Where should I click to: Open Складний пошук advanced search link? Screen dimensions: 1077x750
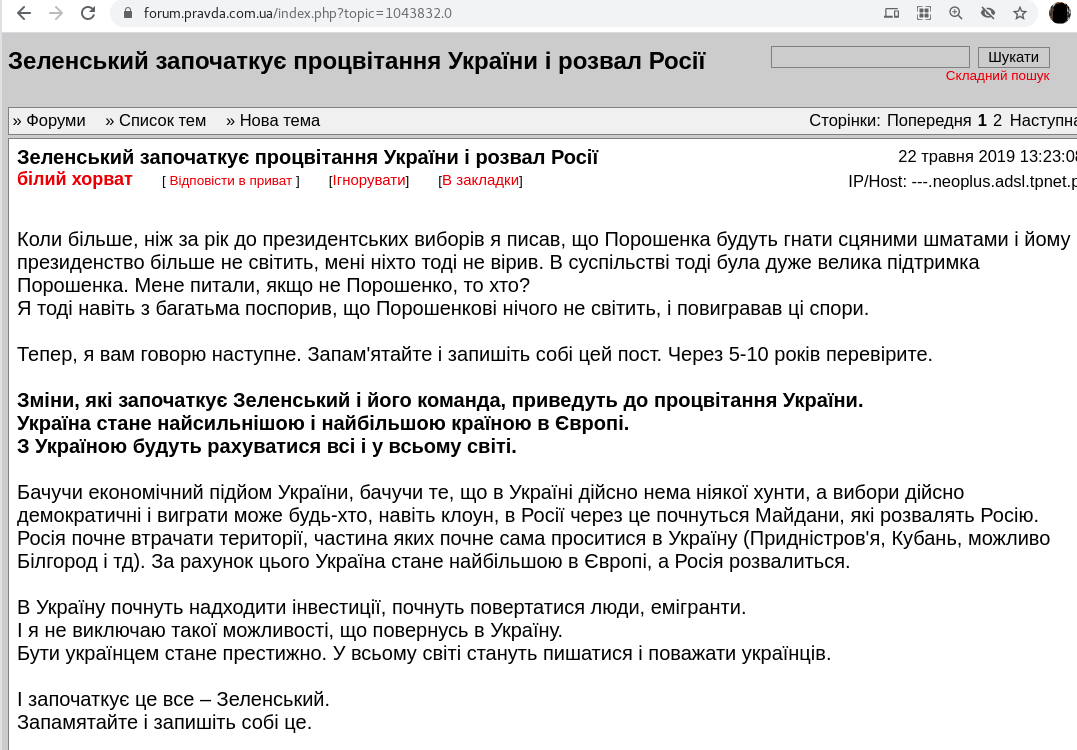pos(997,76)
